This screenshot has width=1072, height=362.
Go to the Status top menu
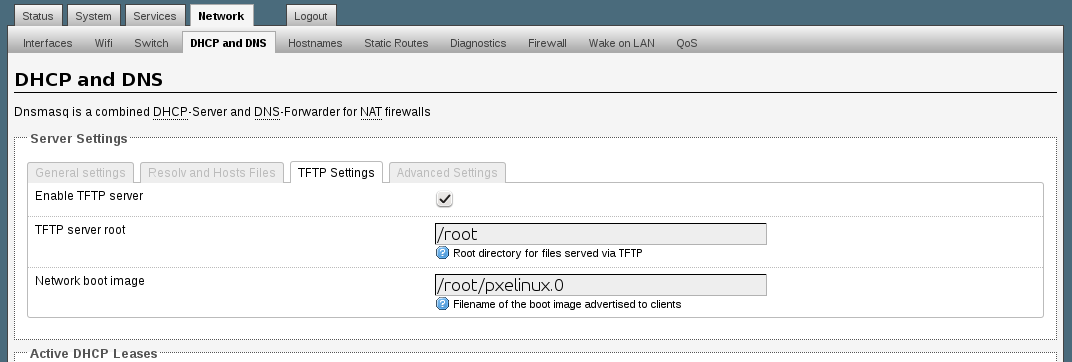click(x=38, y=16)
